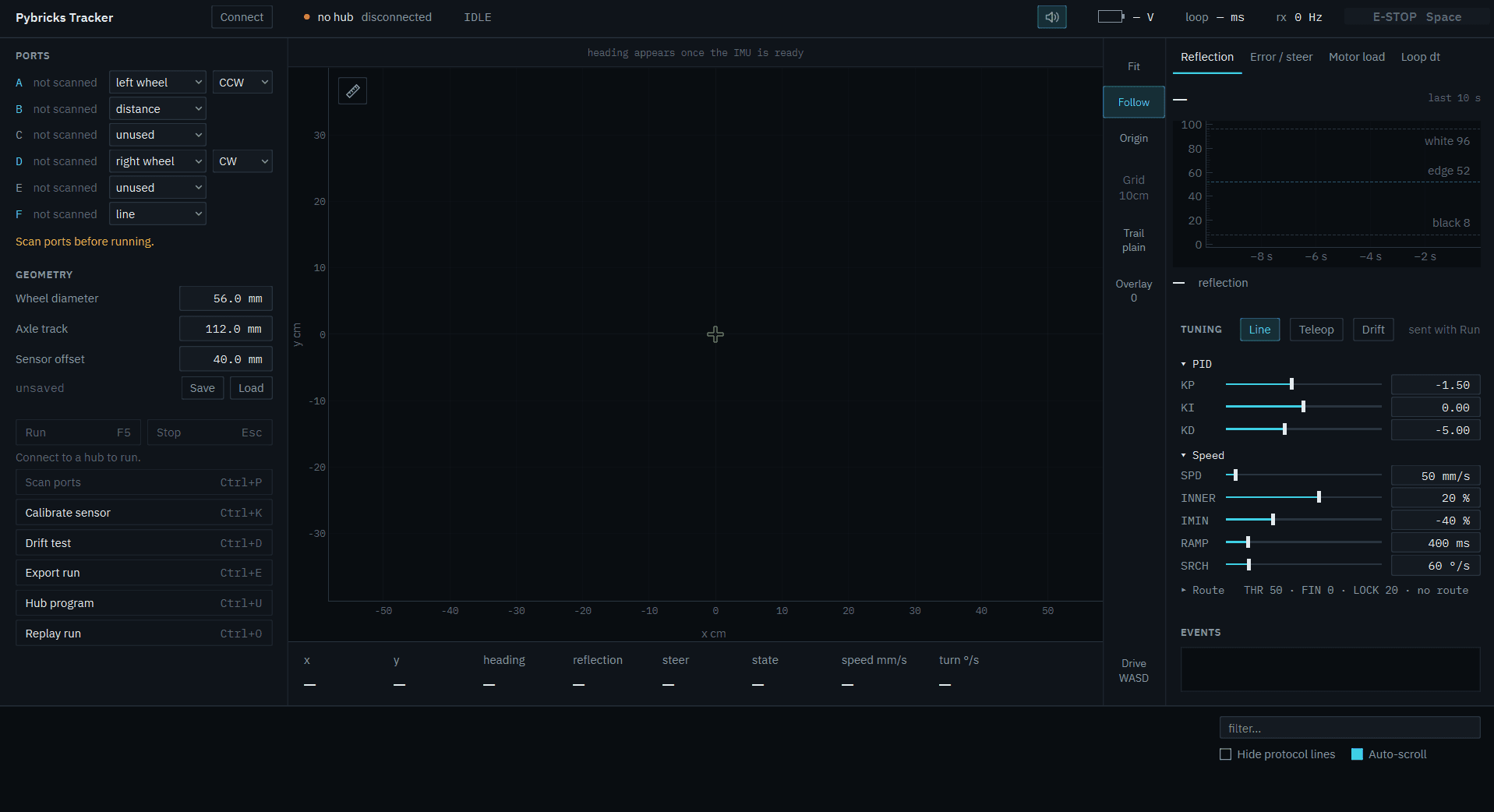The image size is (1494, 812).
Task: Switch to Error / steer tab
Action: tap(1281, 57)
